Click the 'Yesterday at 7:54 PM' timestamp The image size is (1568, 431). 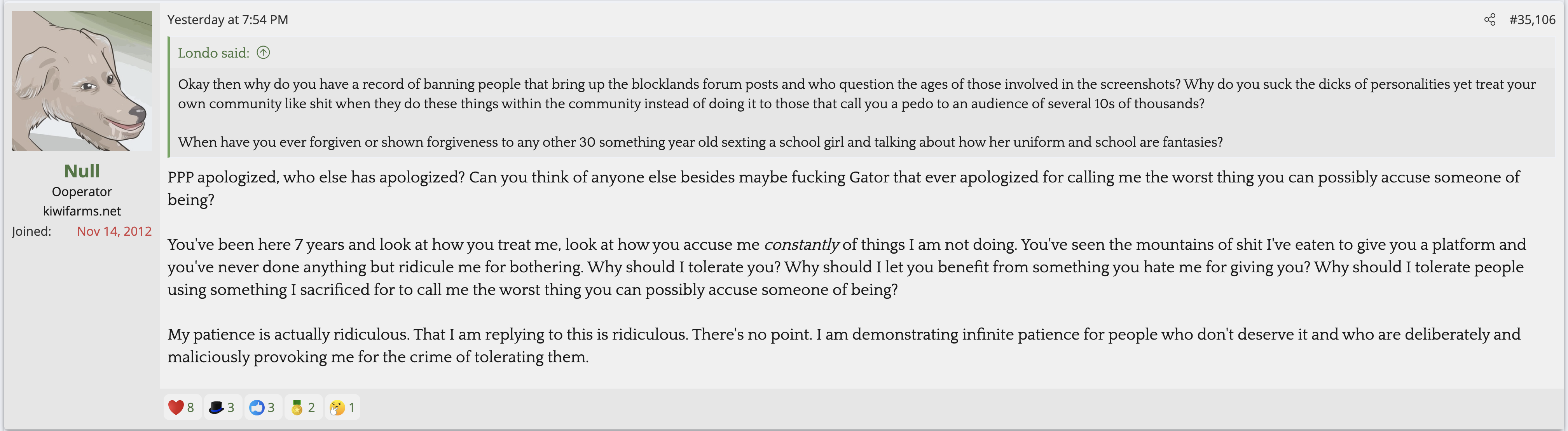pyautogui.click(x=228, y=20)
